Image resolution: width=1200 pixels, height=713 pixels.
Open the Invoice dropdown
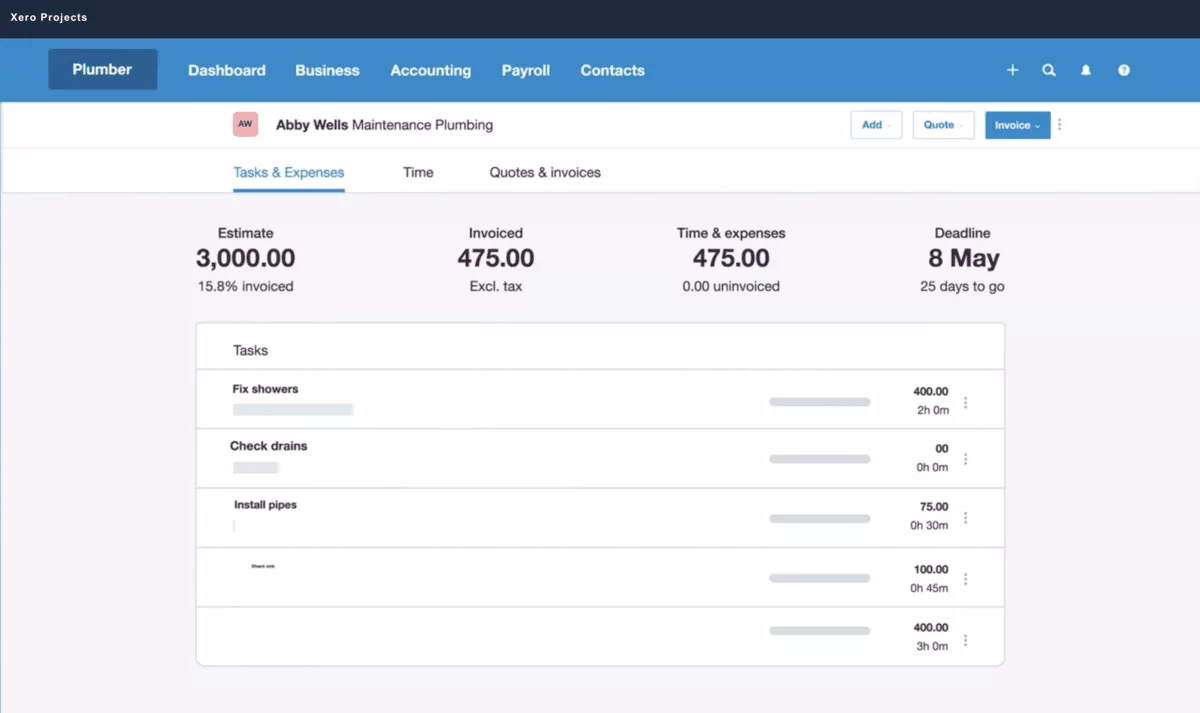tap(1017, 124)
